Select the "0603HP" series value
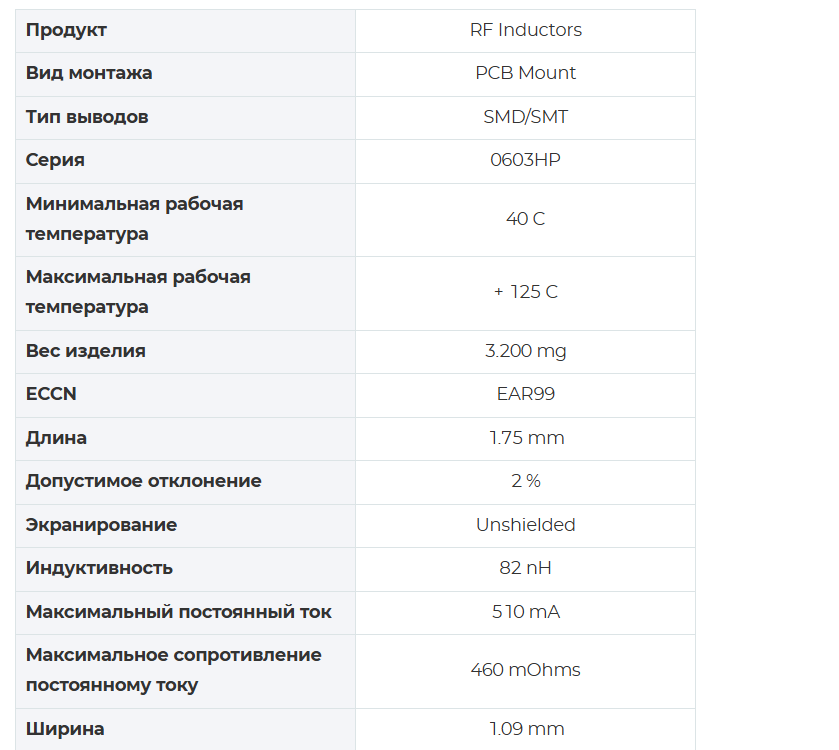839x750 pixels. coord(525,160)
